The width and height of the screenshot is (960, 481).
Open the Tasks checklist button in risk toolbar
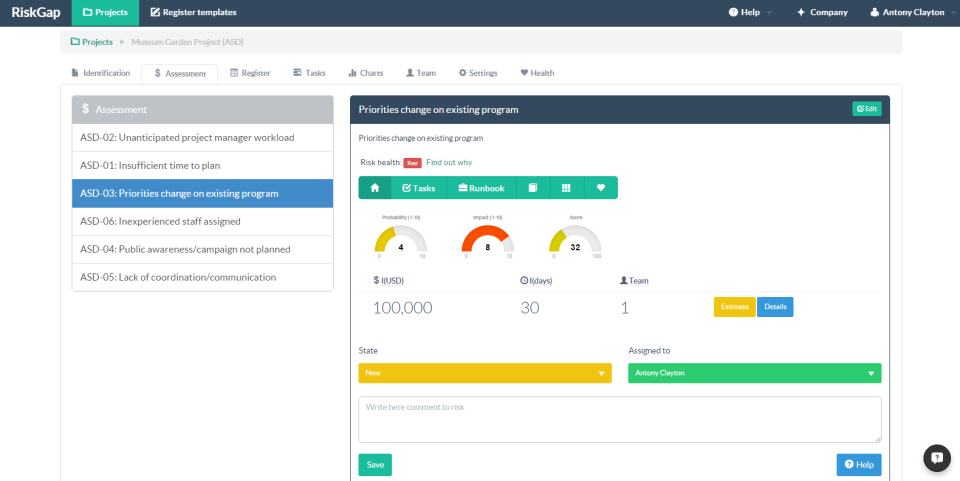[418, 188]
